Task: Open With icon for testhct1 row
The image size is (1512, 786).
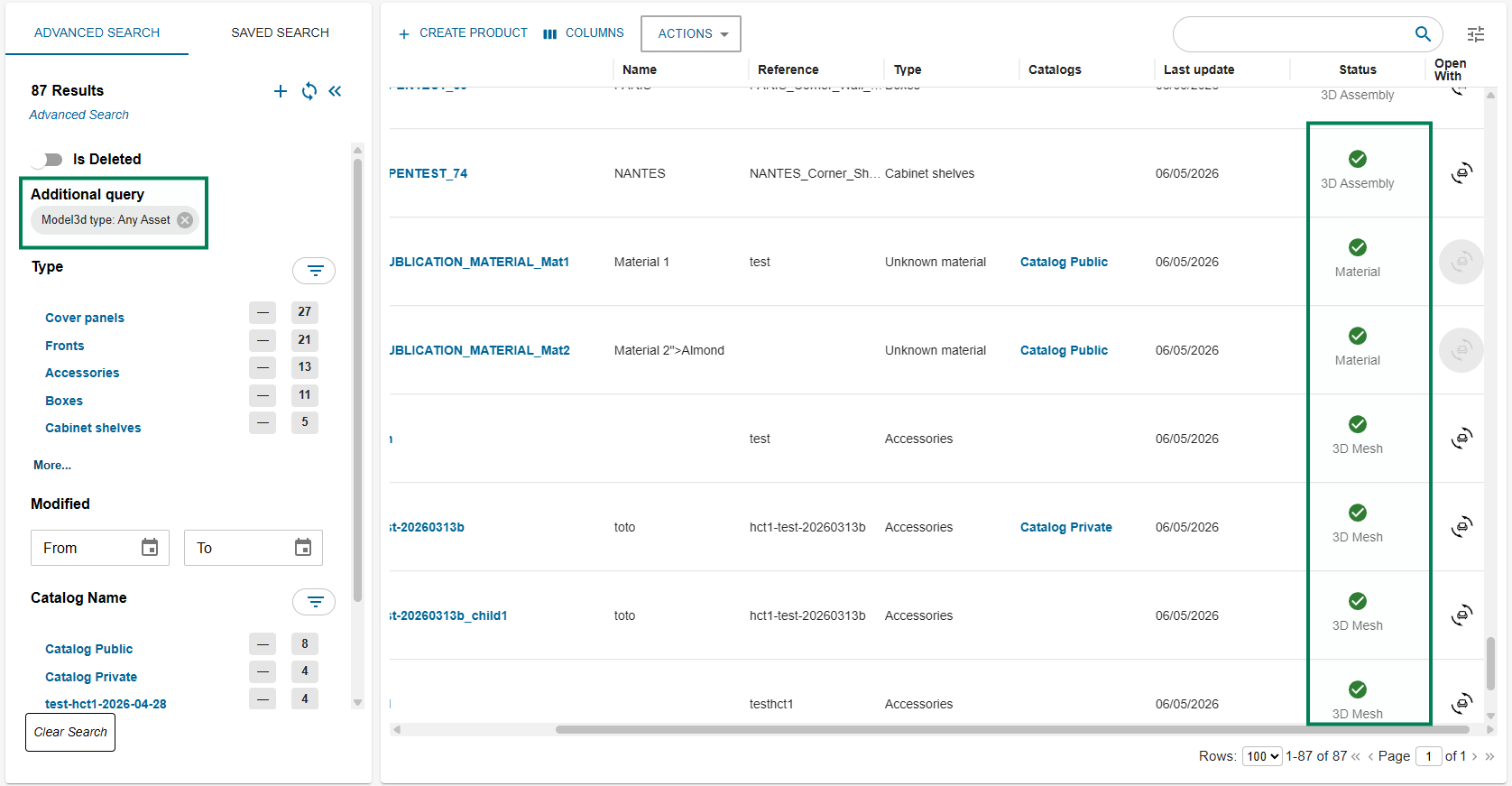Action: click(x=1461, y=703)
